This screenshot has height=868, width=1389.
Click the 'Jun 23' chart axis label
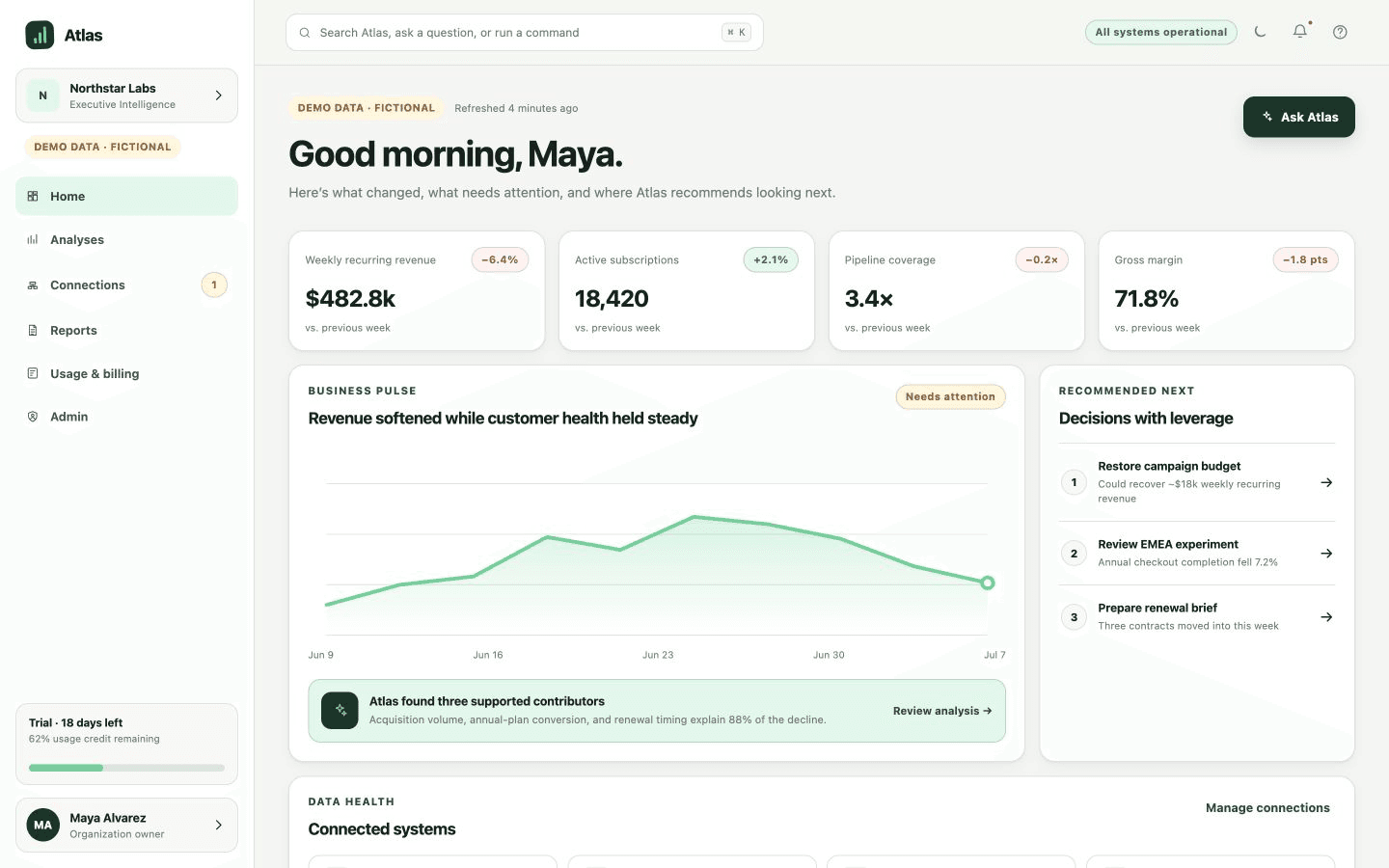[658, 655]
